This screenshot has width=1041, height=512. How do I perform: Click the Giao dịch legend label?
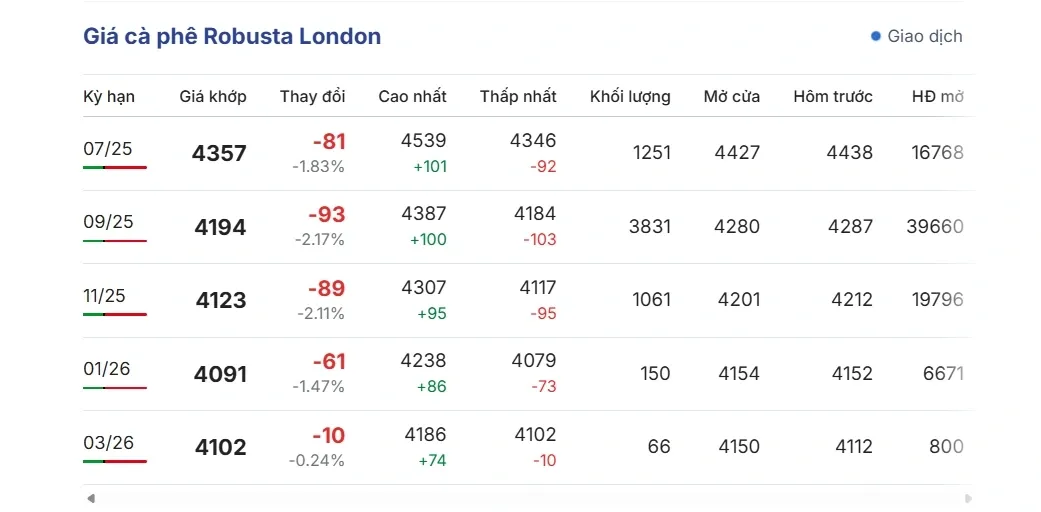[924, 36]
